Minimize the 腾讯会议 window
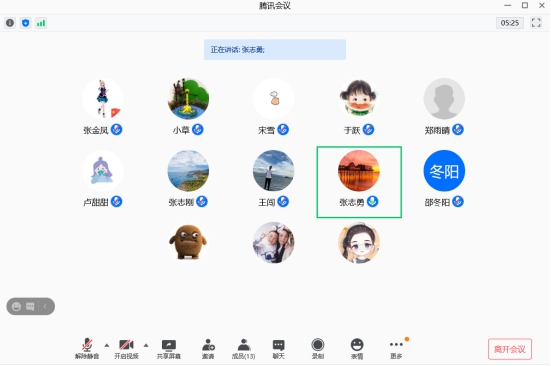The image size is (551, 366). (507, 5)
